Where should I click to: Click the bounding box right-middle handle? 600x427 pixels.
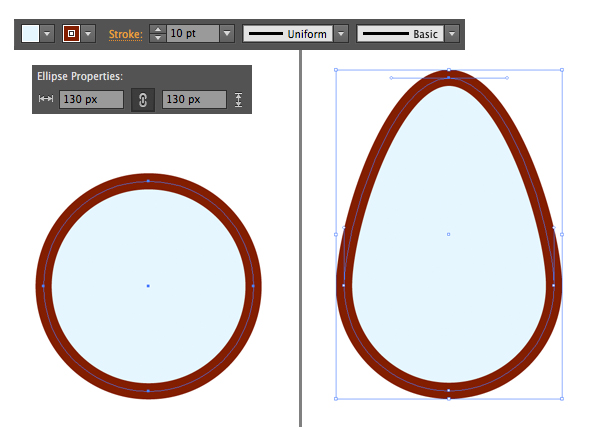point(562,235)
